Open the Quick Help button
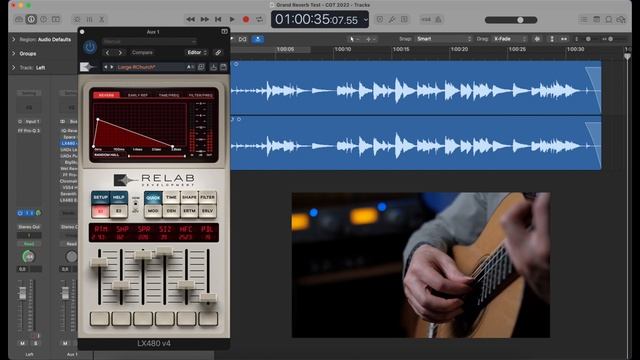The width and height of the screenshot is (640, 360). 44,19
